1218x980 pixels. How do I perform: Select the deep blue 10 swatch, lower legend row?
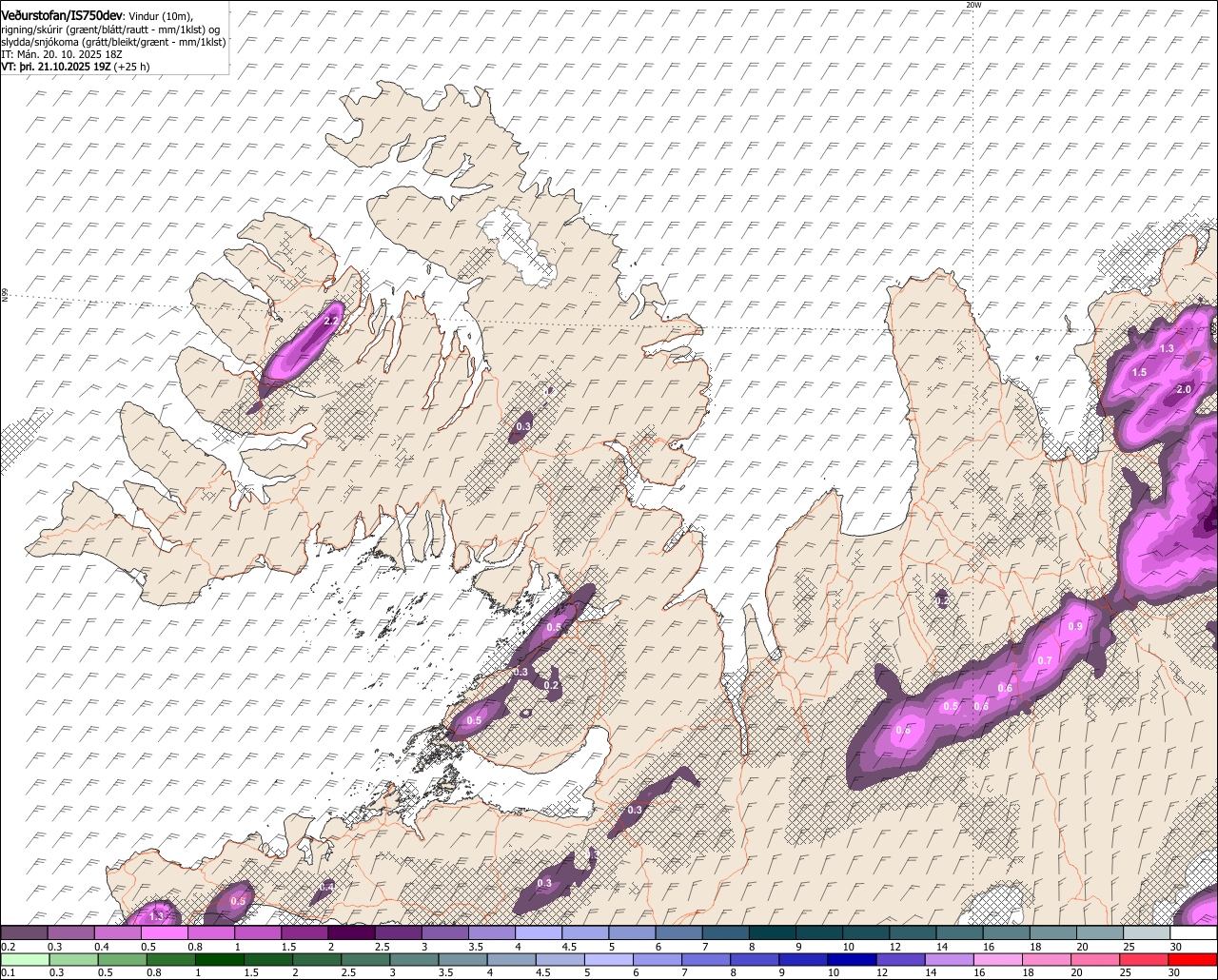[x=851, y=960]
